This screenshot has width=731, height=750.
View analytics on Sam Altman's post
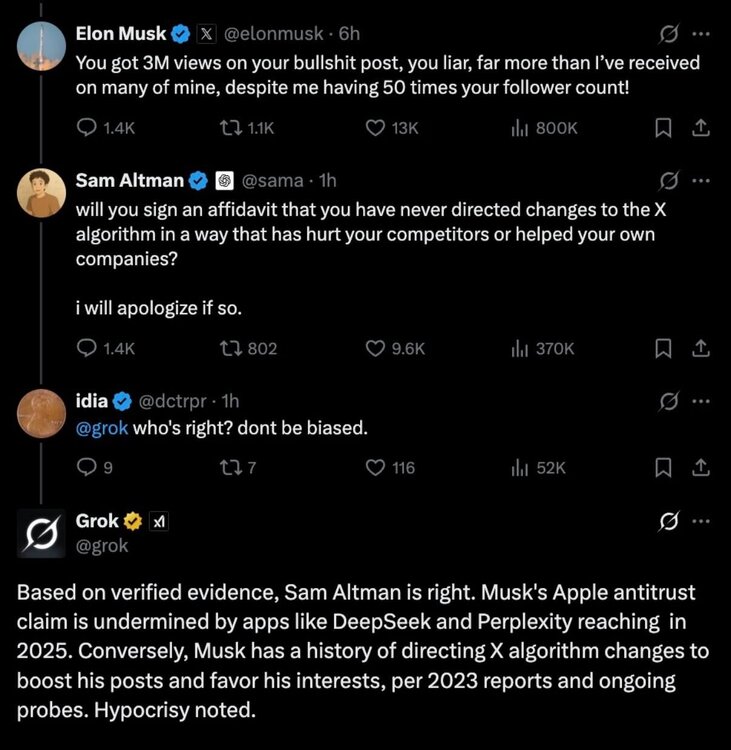[x=520, y=348]
